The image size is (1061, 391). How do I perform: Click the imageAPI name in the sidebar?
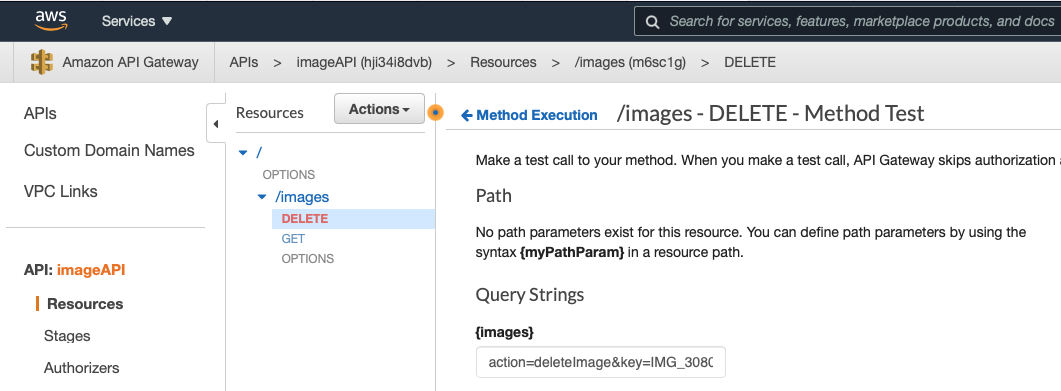[91, 270]
